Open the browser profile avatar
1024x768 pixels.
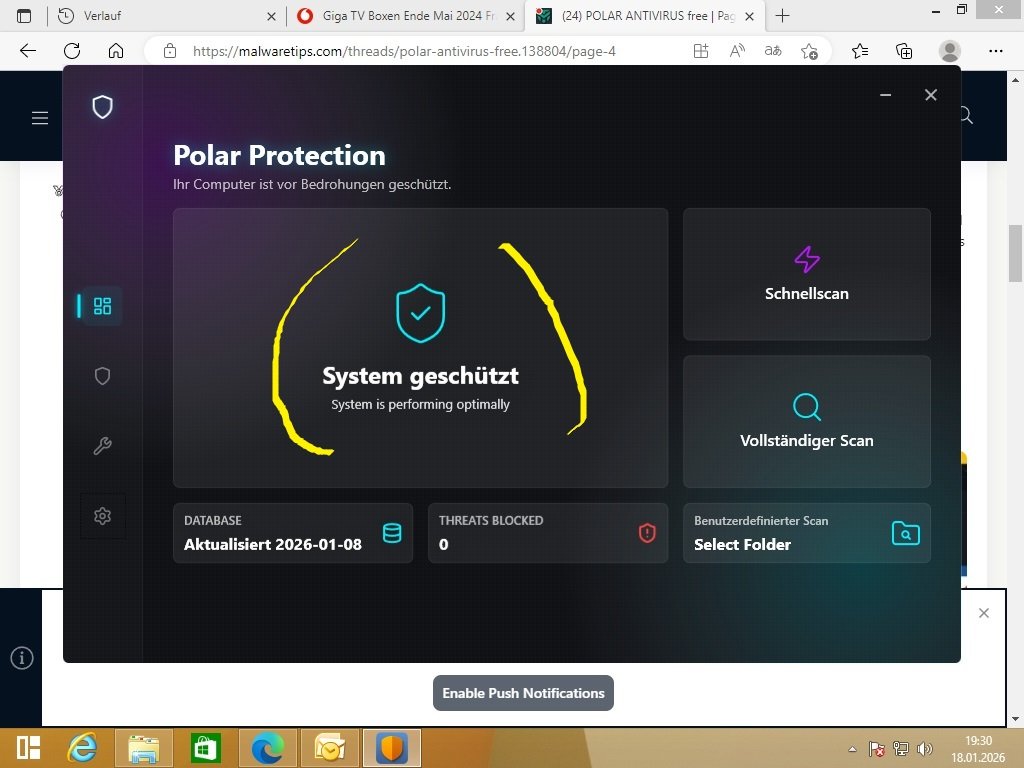pyautogui.click(x=950, y=51)
